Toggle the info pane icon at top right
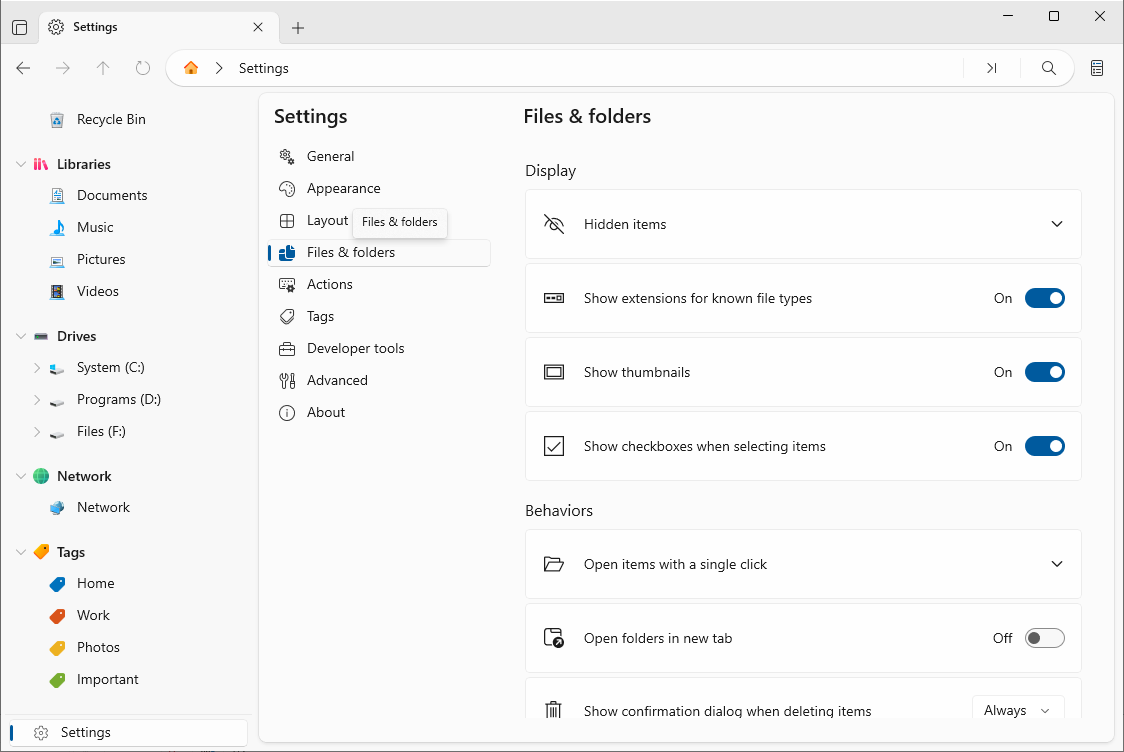 click(x=1097, y=68)
